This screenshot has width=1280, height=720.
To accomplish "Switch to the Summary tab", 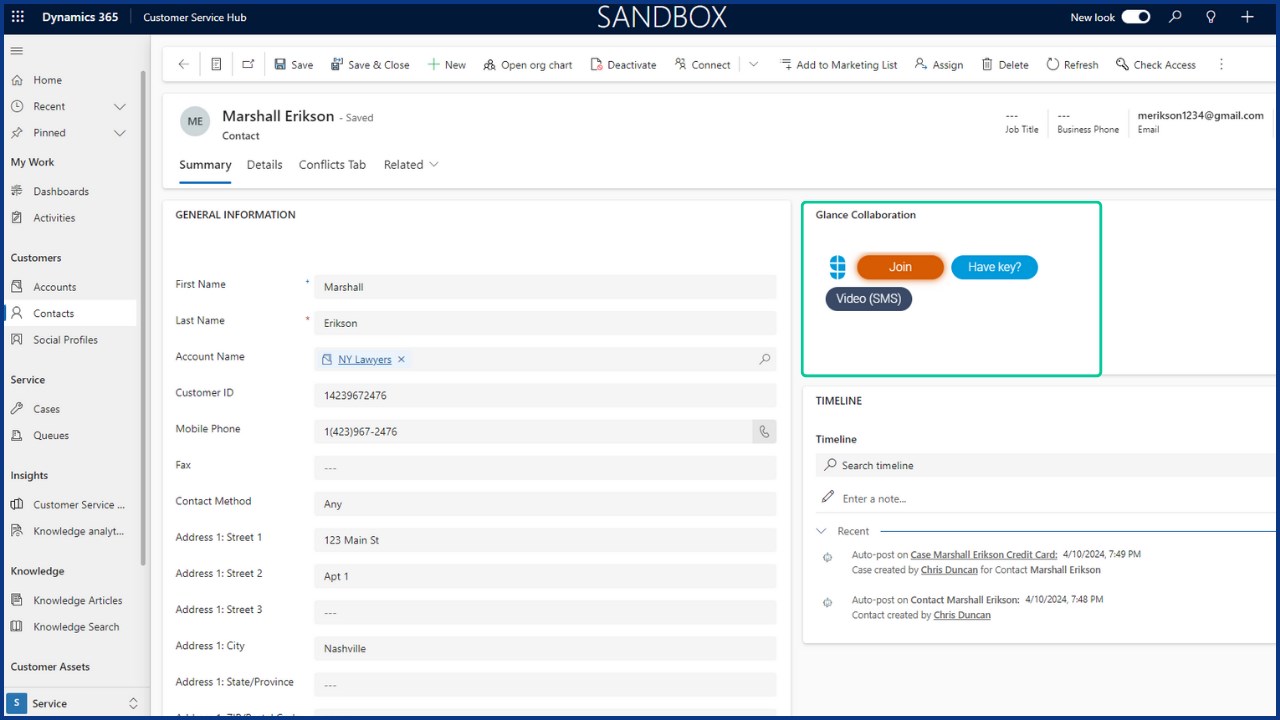I will 205,165.
